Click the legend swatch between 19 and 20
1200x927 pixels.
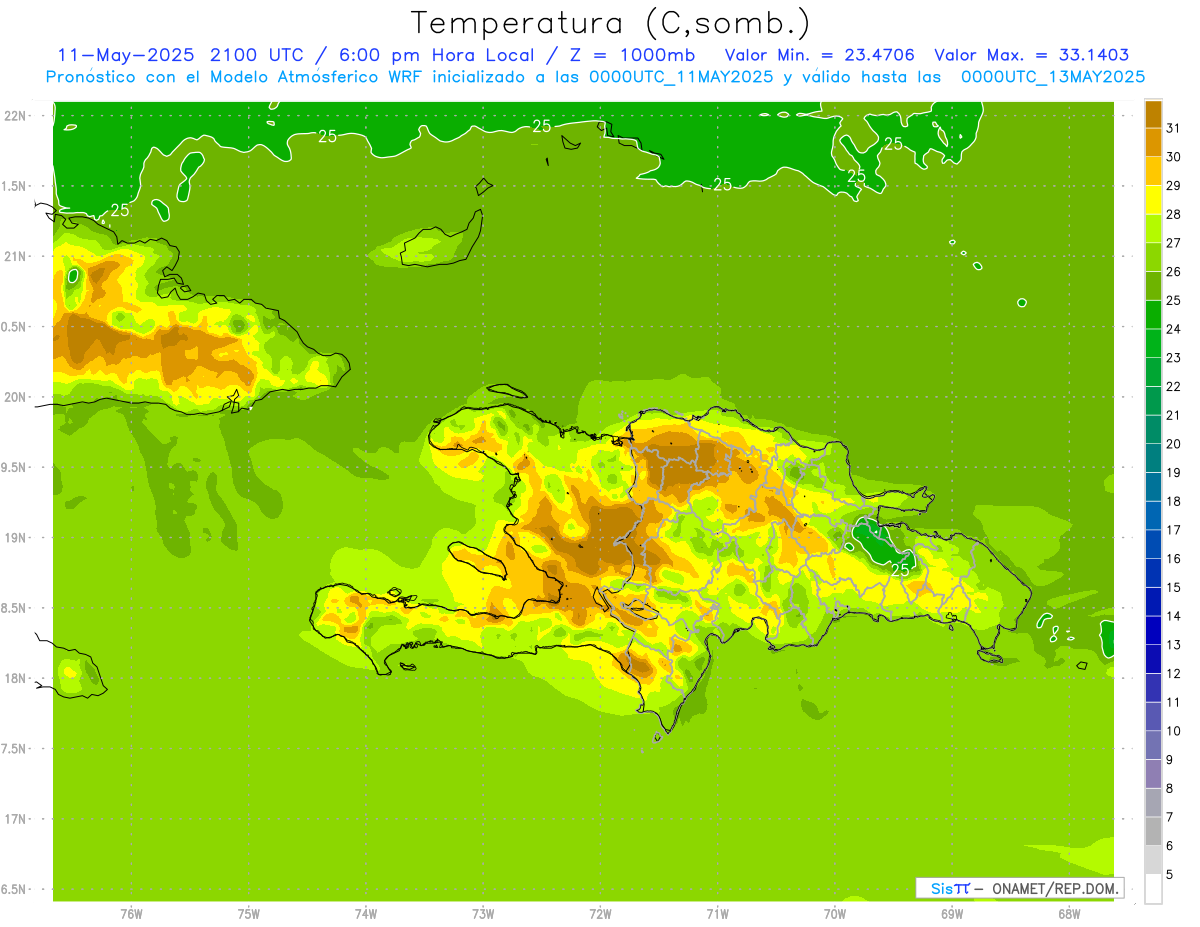[x=1153, y=459]
